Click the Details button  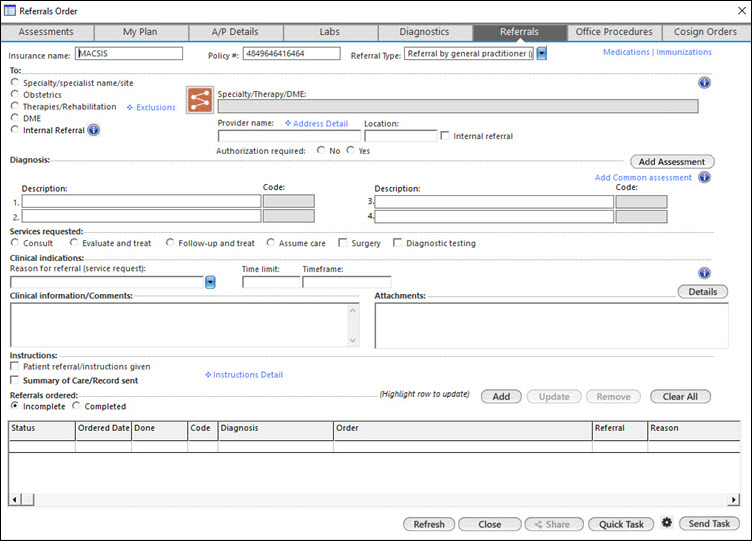[703, 292]
